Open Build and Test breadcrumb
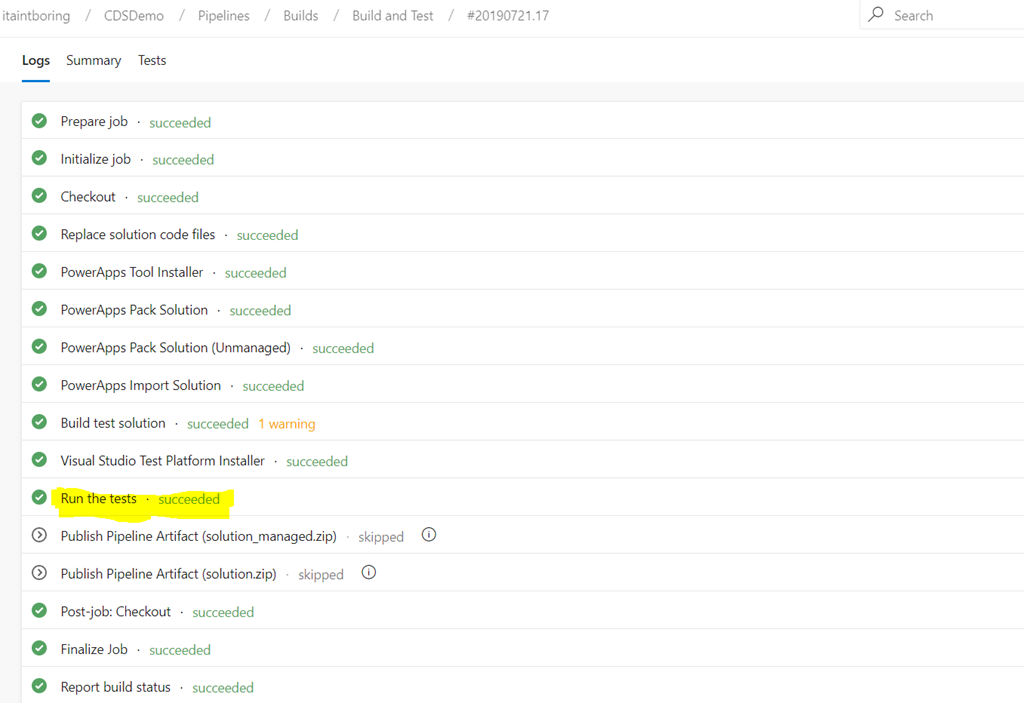Viewport: 1024px width, 703px height. [392, 16]
